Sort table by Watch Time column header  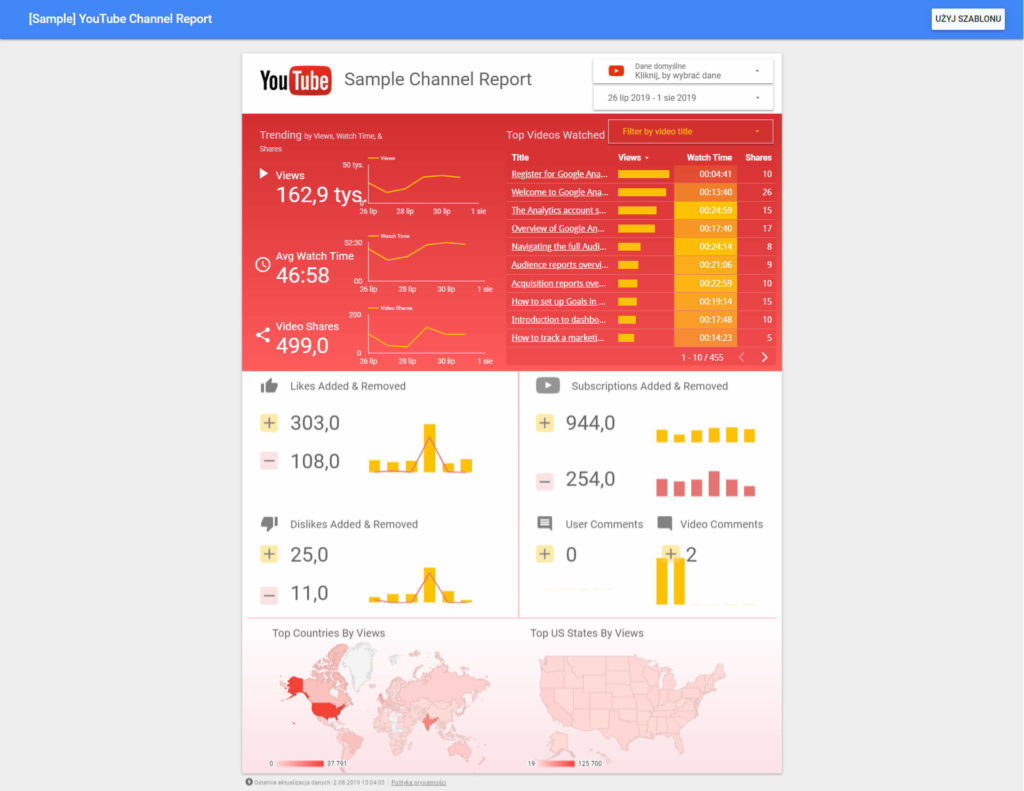click(709, 158)
